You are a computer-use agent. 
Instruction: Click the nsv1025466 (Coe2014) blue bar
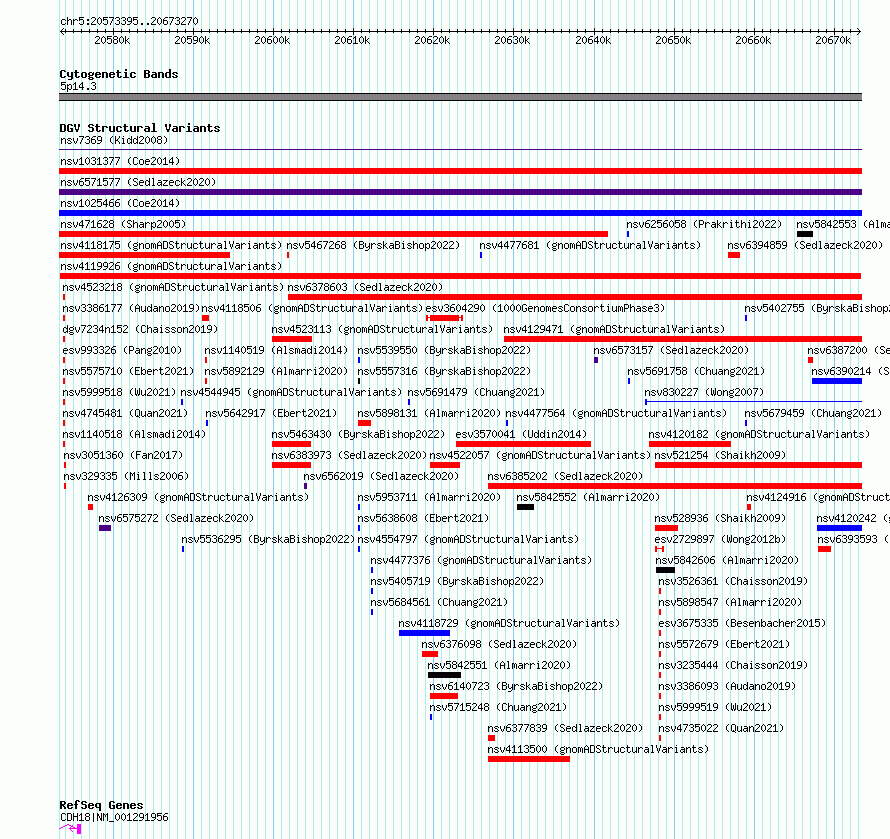coord(460,213)
